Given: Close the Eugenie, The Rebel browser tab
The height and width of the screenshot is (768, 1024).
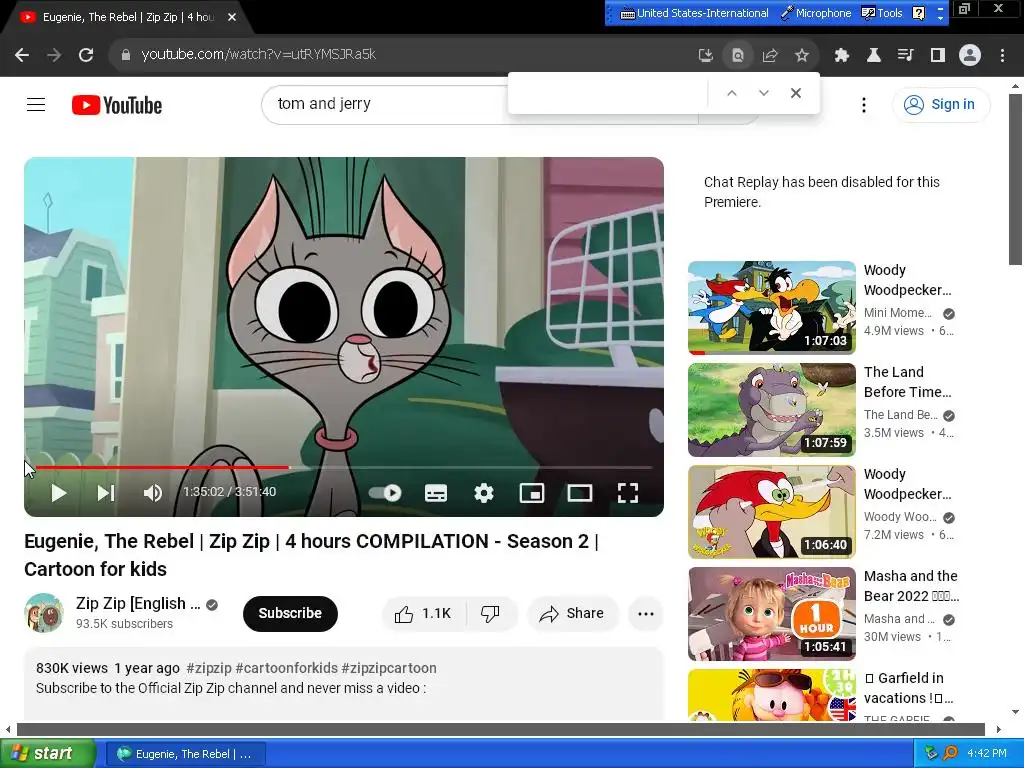Looking at the screenshot, I should [232, 17].
